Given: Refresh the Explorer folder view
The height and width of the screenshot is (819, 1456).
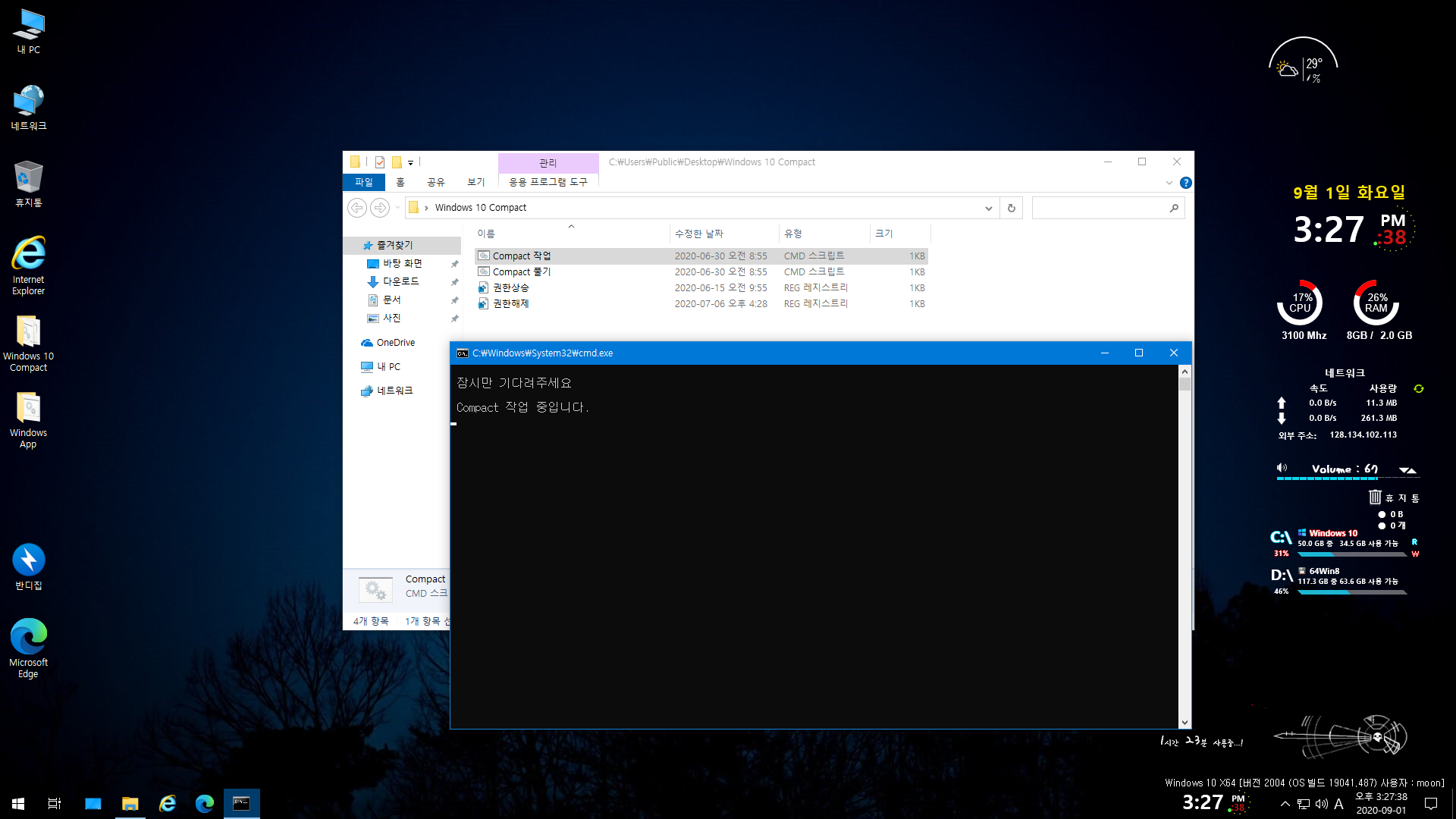Looking at the screenshot, I should [x=1012, y=208].
